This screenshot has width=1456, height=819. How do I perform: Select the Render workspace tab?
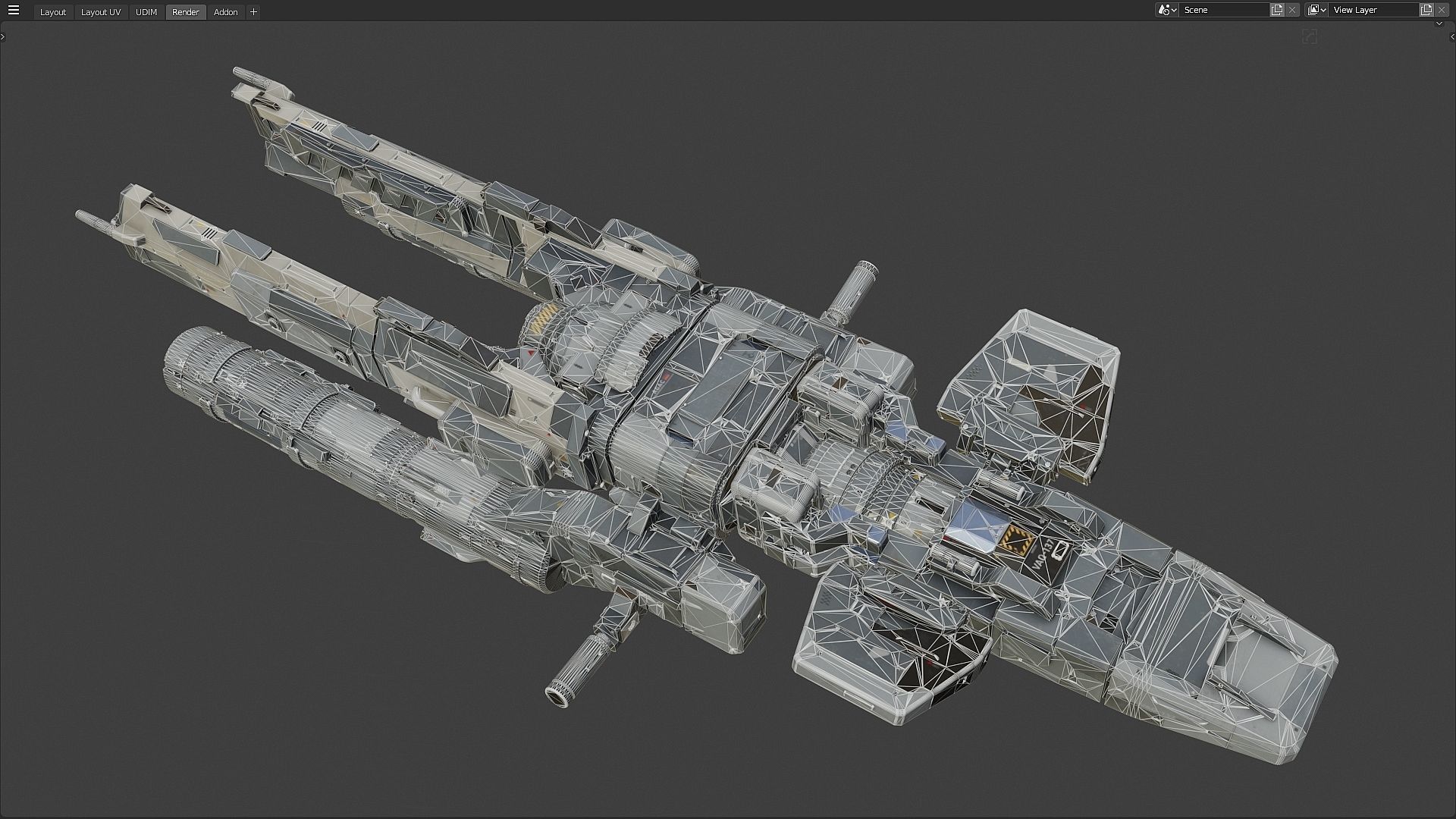coord(186,12)
